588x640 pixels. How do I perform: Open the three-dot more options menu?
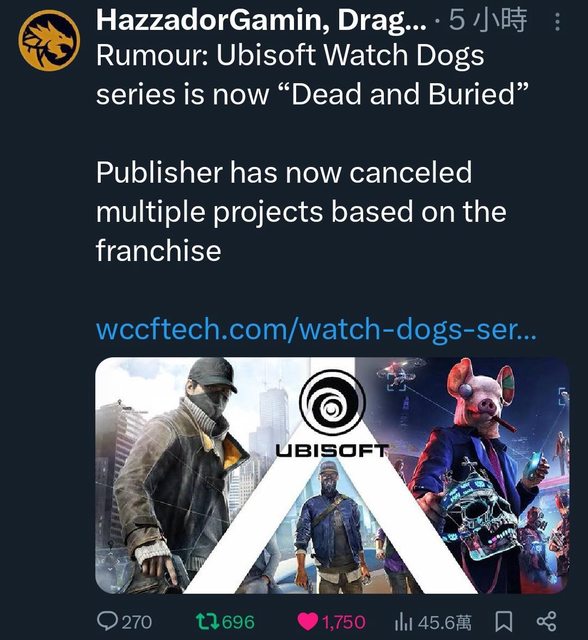click(557, 22)
